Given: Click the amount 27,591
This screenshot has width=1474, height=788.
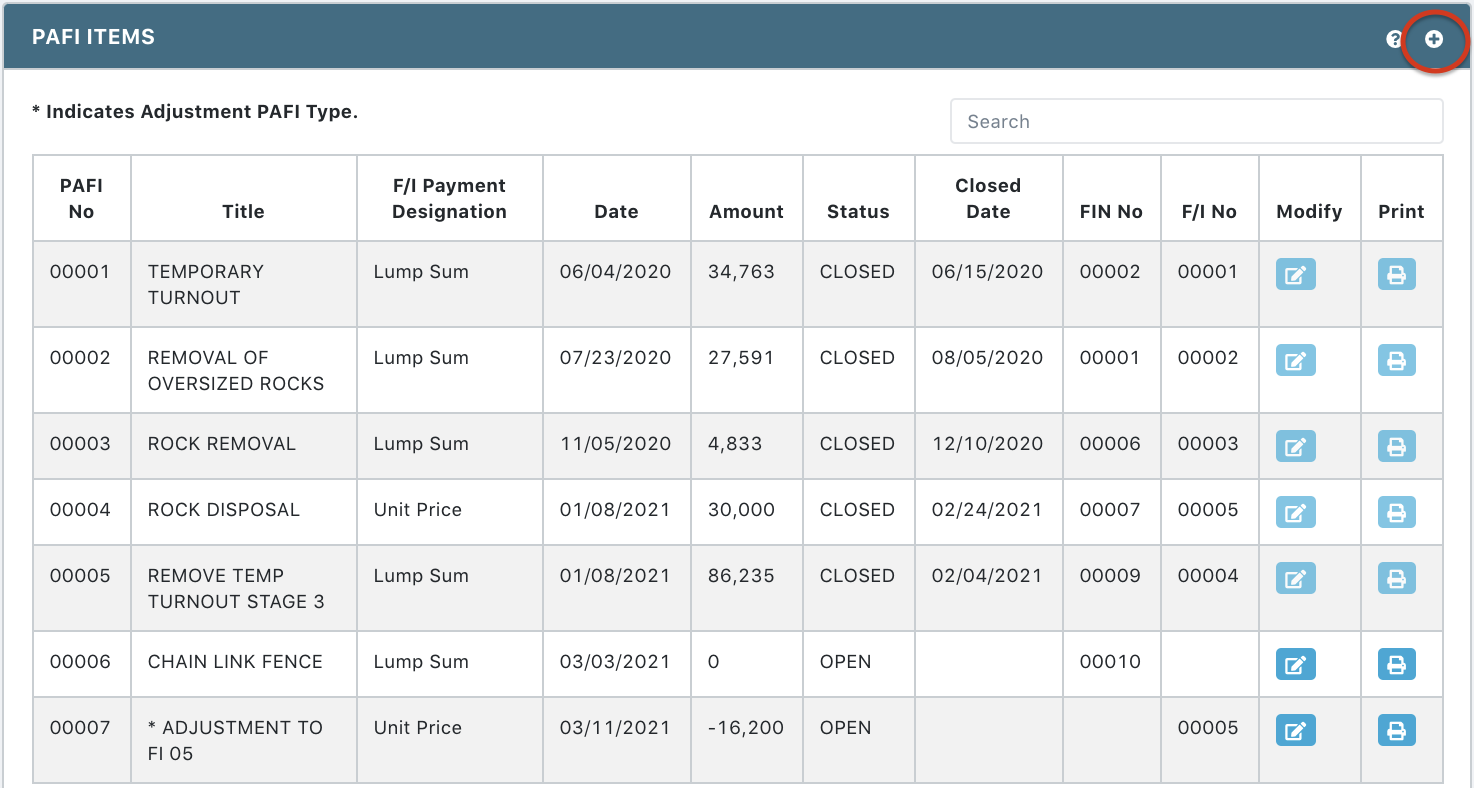Looking at the screenshot, I should point(741,357).
